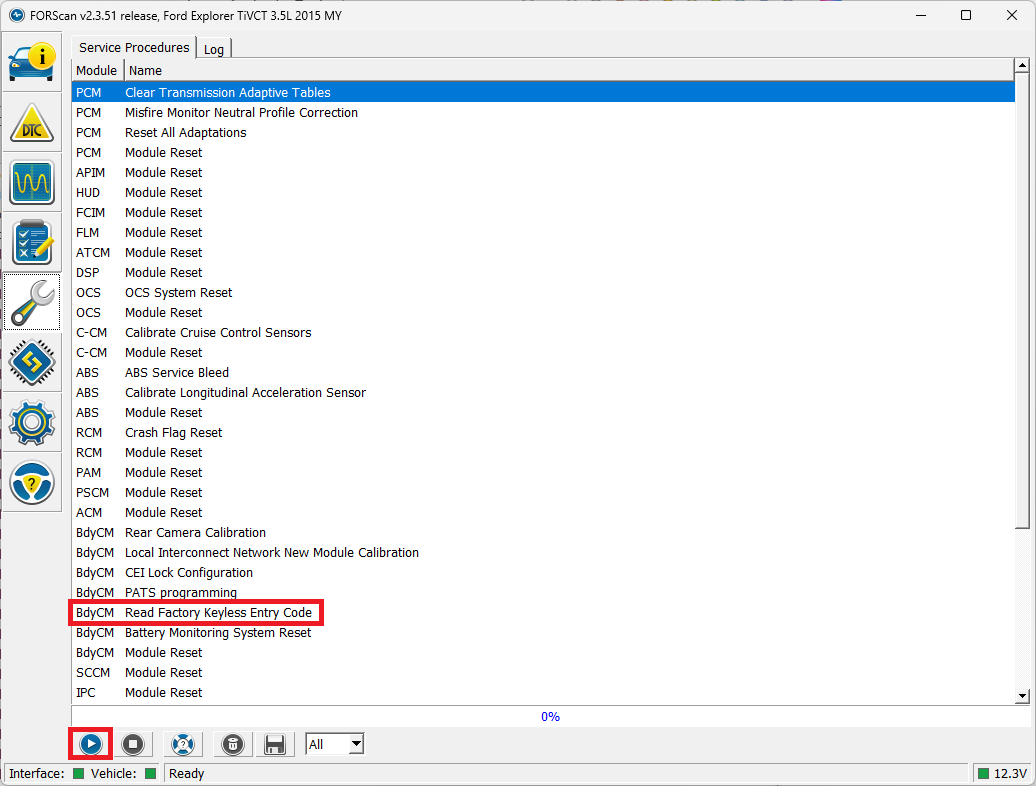Viewport: 1036px width, 786px height.
Task: Sort by the Name column header
Action: point(568,70)
